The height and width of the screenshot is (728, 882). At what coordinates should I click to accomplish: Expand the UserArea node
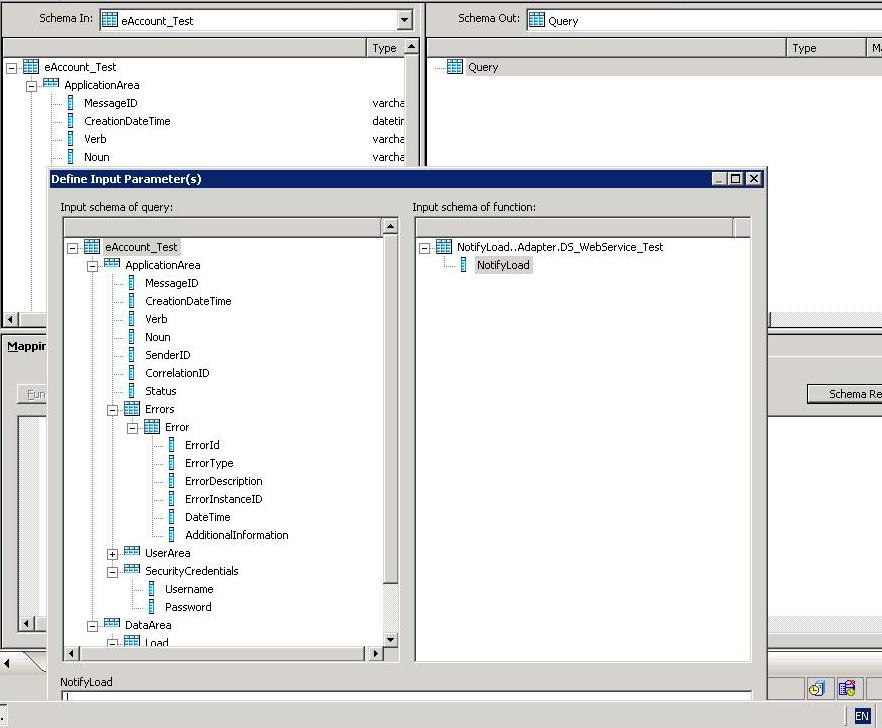pos(112,554)
